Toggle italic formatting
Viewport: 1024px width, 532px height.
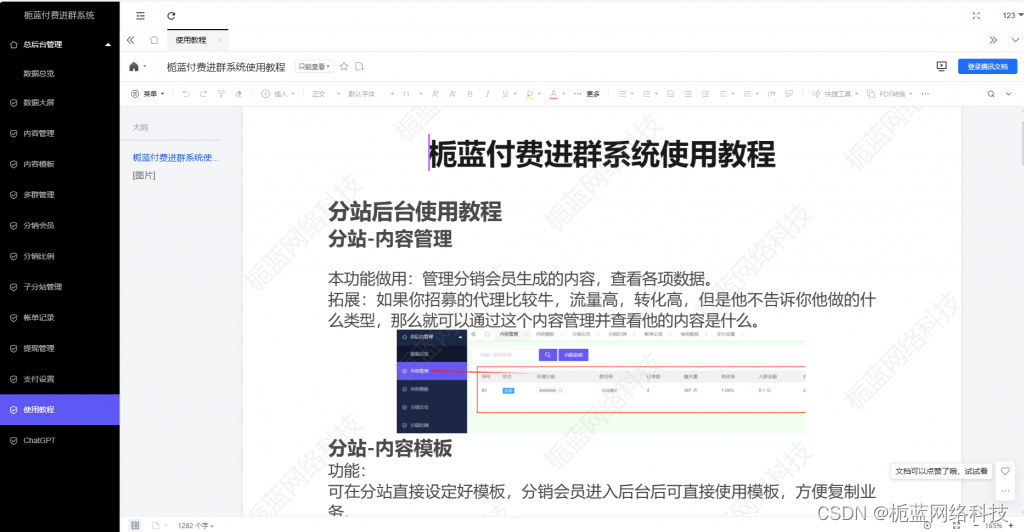(487, 94)
